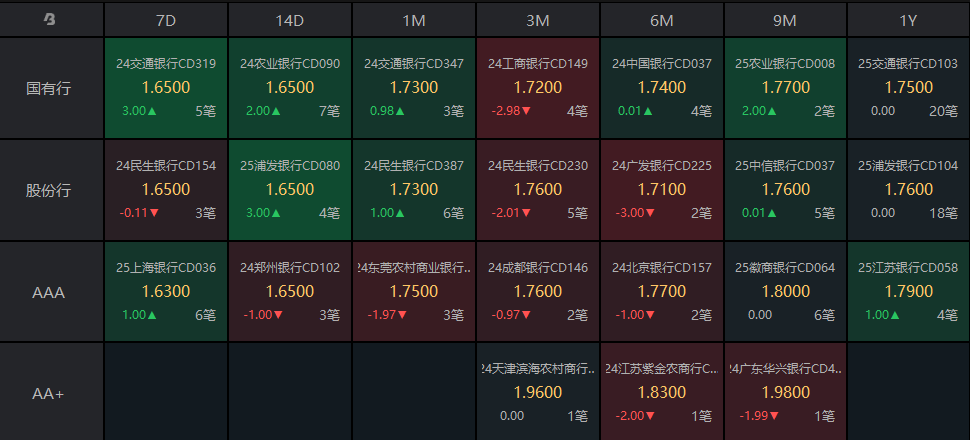Click the 24成都银行CD146 bond name
Screen dimensions: 970x440
click(538, 268)
